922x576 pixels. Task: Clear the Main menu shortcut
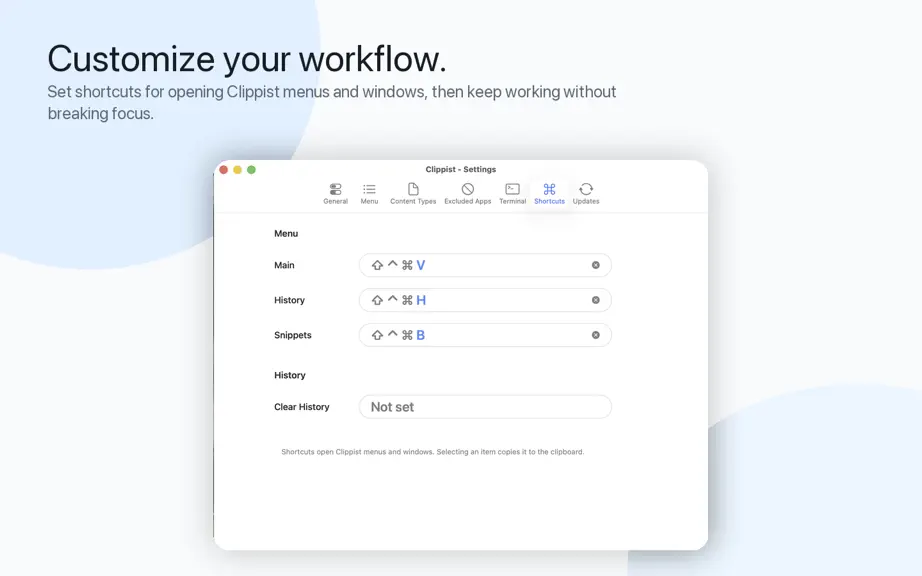tap(596, 265)
